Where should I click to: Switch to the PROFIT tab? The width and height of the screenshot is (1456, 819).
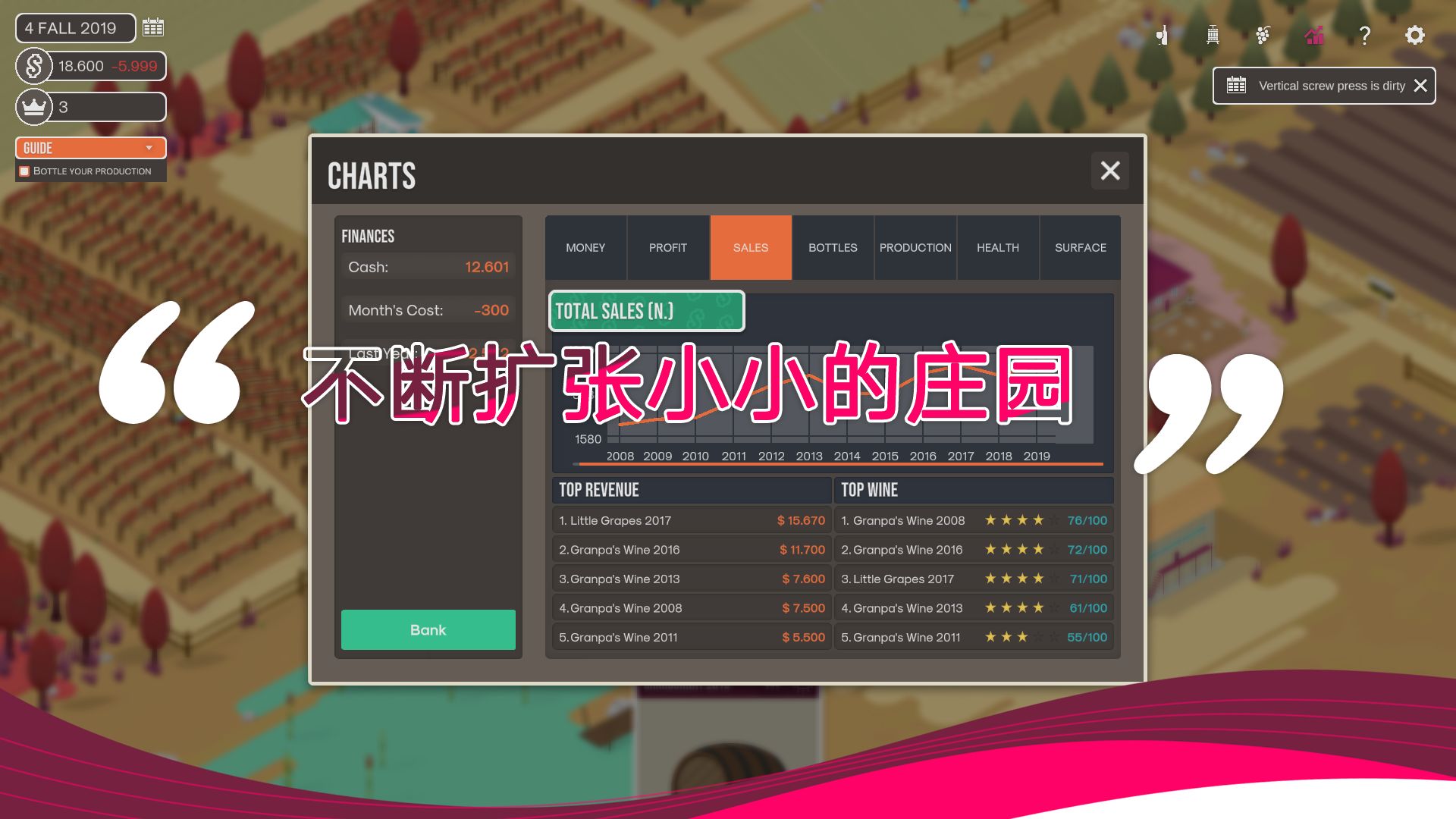pyautogui.click(x=668, y=247)
